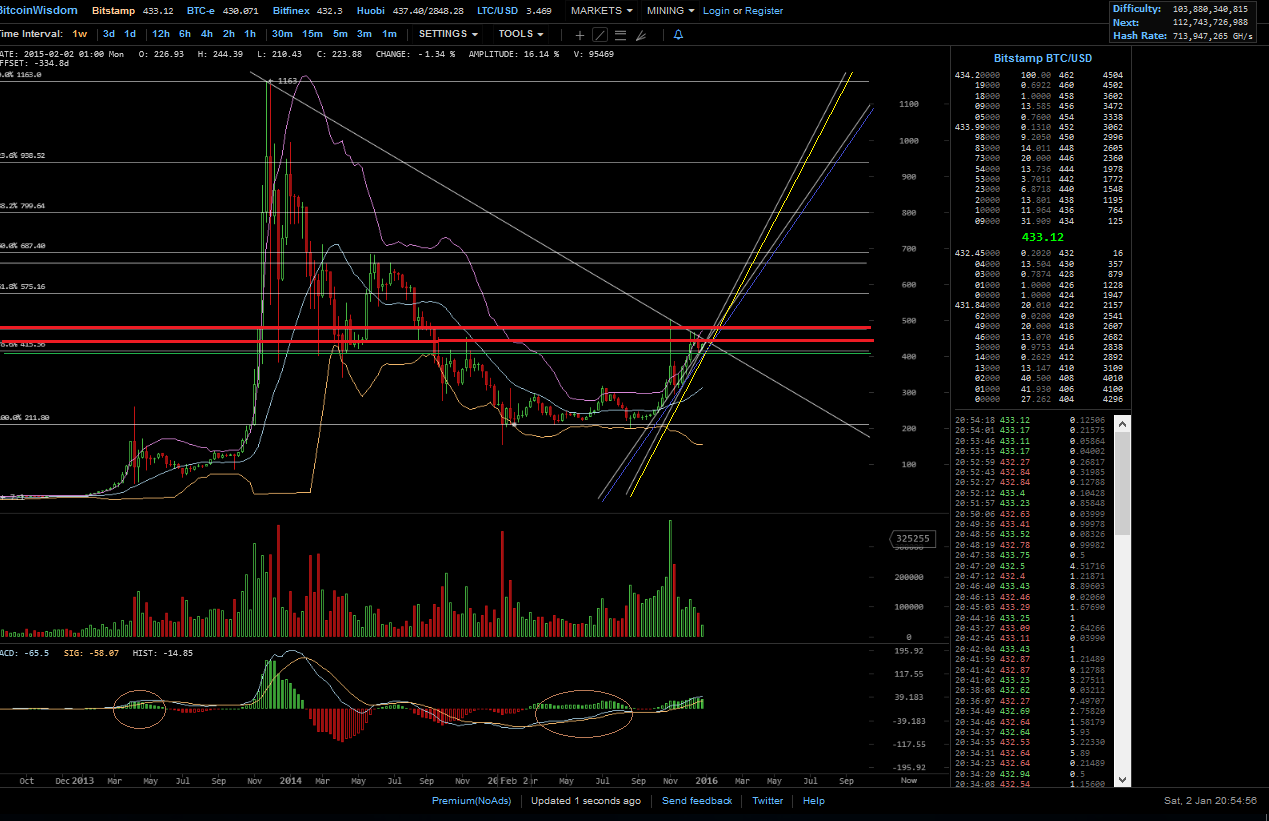Open the Login link

[716, 11]
